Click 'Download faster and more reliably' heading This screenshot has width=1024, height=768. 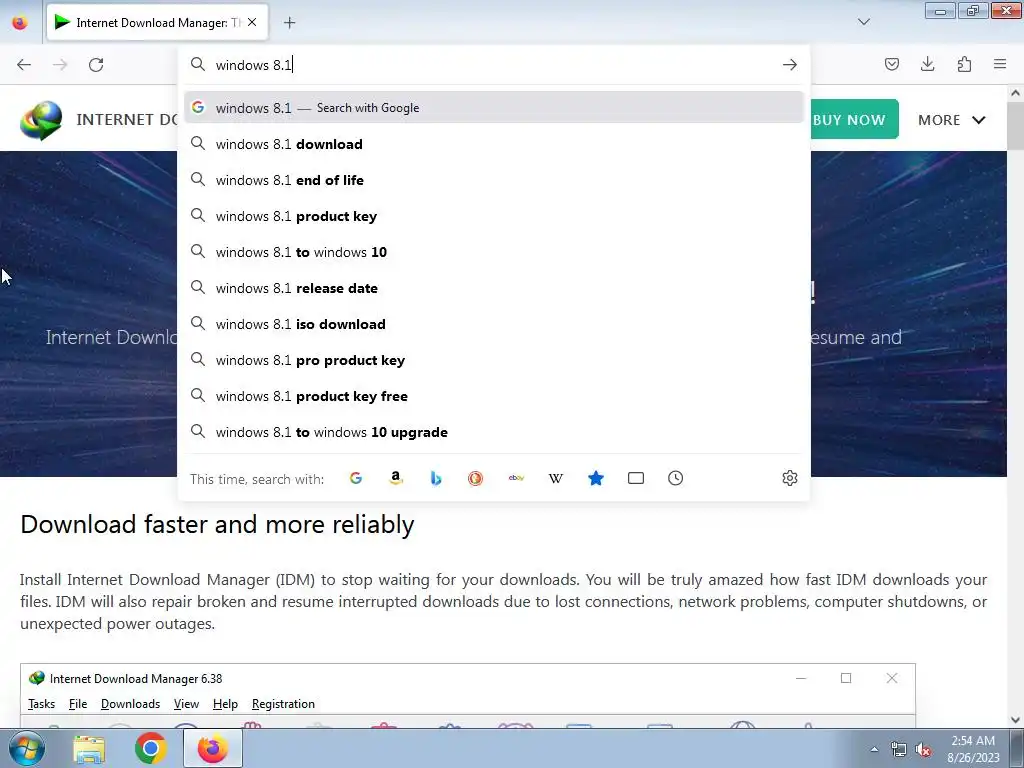click(x=217, y=524)
